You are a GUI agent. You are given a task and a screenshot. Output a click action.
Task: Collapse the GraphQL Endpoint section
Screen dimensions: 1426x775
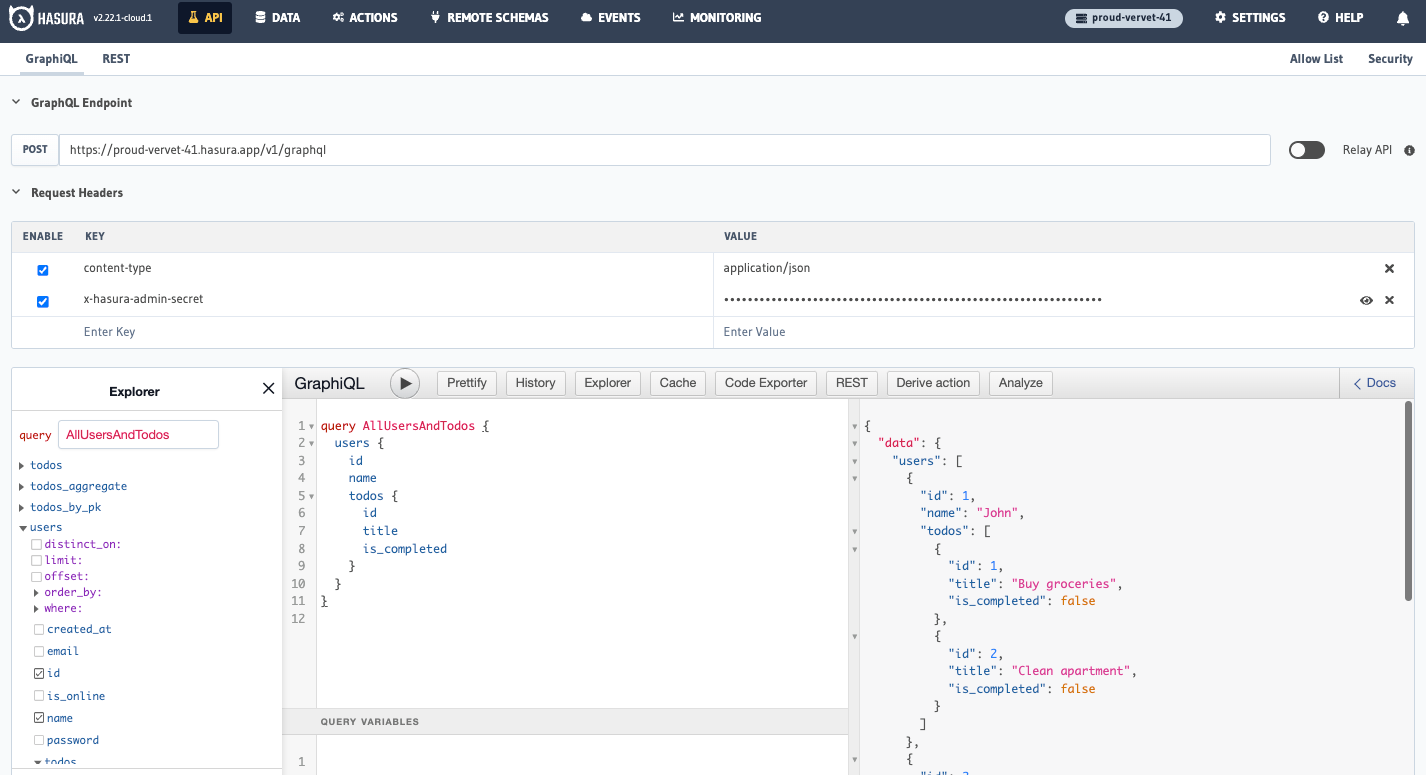tap(15, 102)
